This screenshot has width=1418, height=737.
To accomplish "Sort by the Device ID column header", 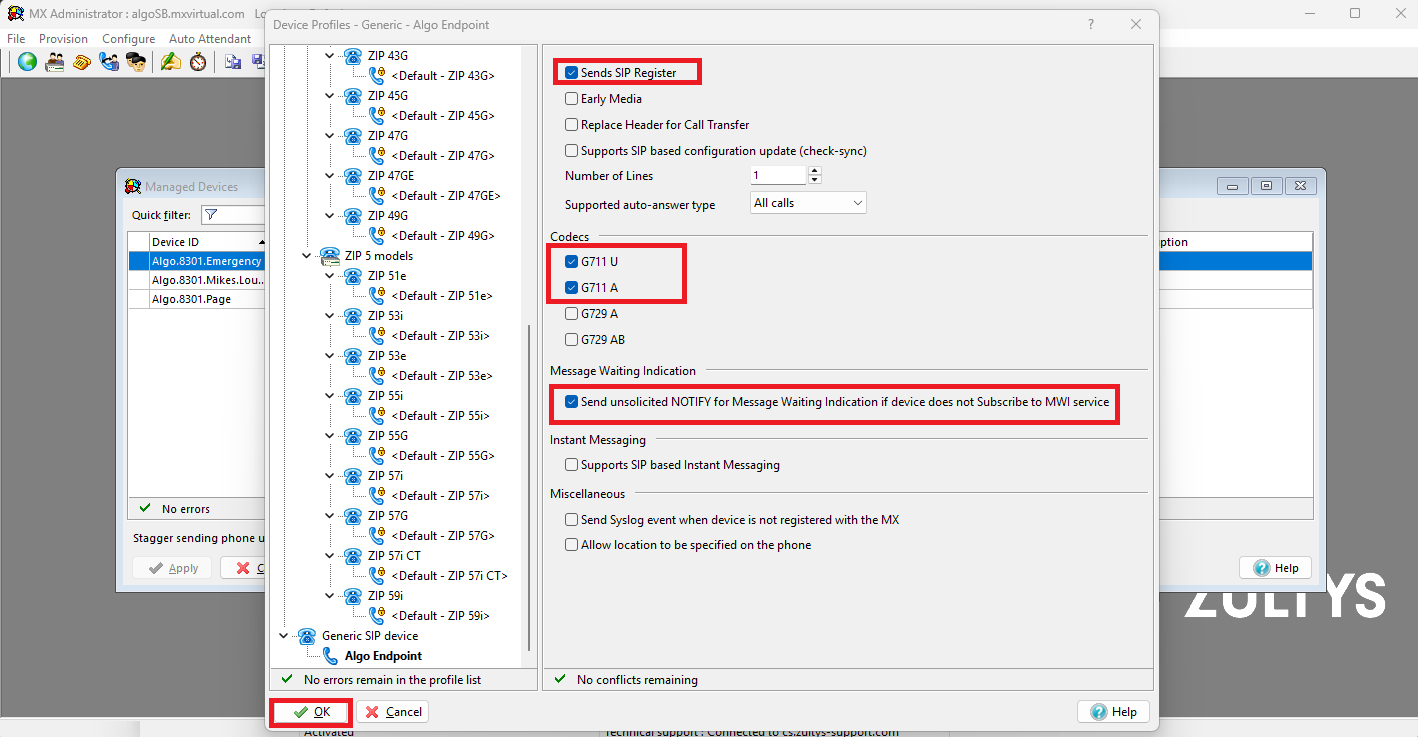I will coord(207,242).
